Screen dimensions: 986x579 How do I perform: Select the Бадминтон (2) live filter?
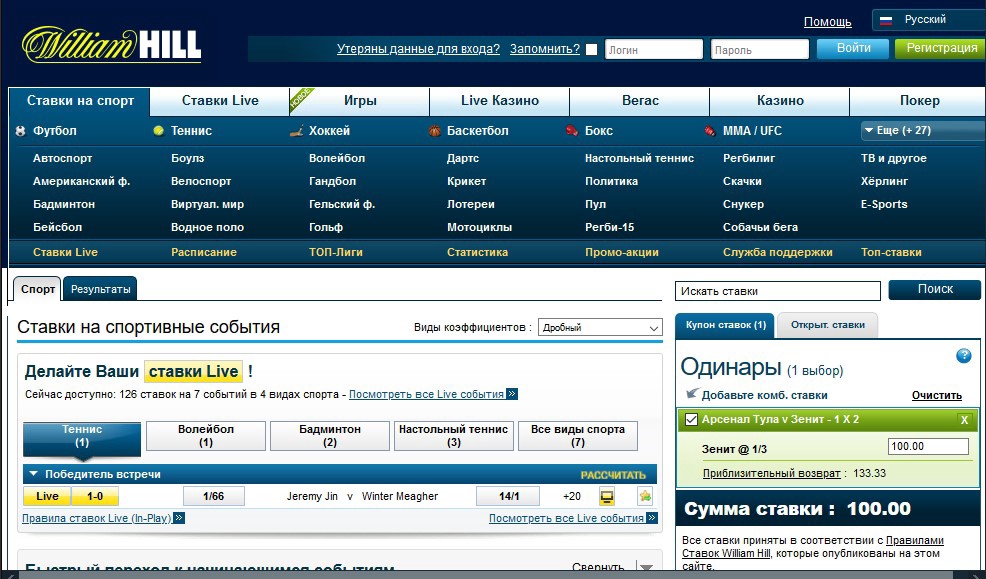coord(330,436)
